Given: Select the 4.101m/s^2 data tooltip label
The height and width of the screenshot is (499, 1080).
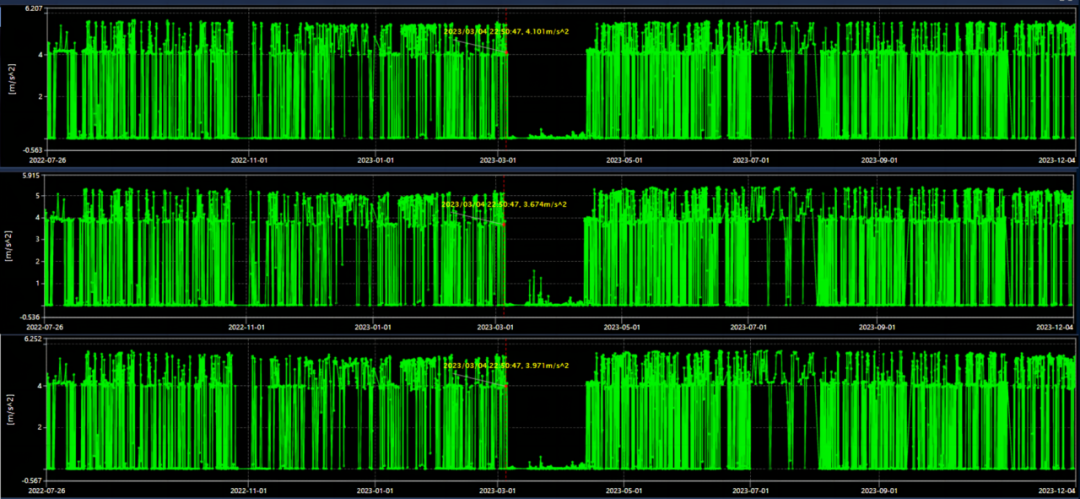Looking at the screenshot, I should [x=505, y=31].
